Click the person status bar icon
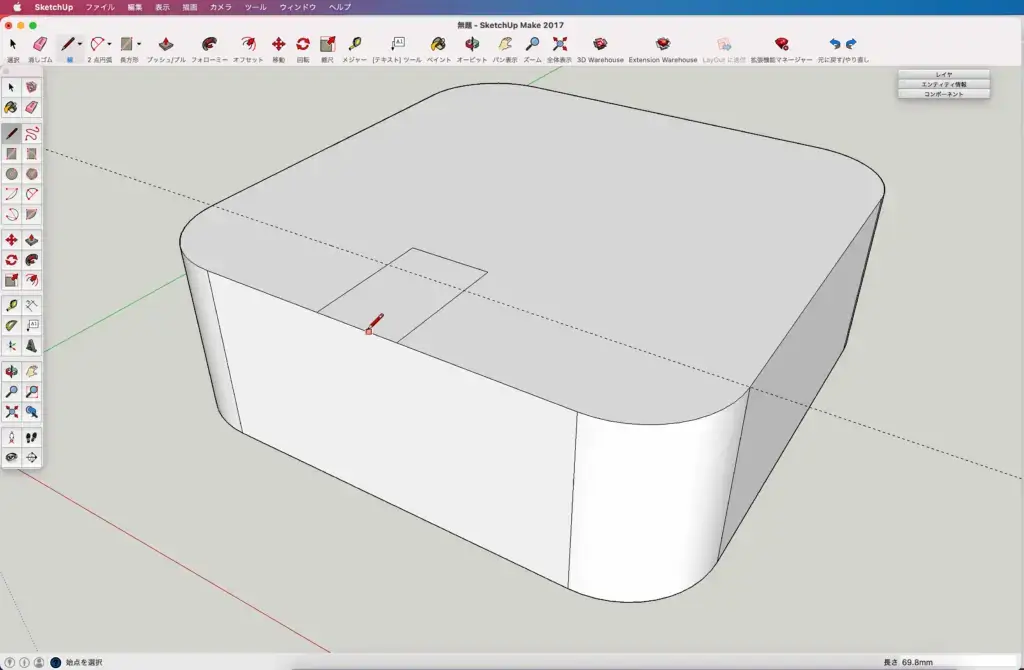This screenshot has width=1024, height=670. (x=39, y=662)
